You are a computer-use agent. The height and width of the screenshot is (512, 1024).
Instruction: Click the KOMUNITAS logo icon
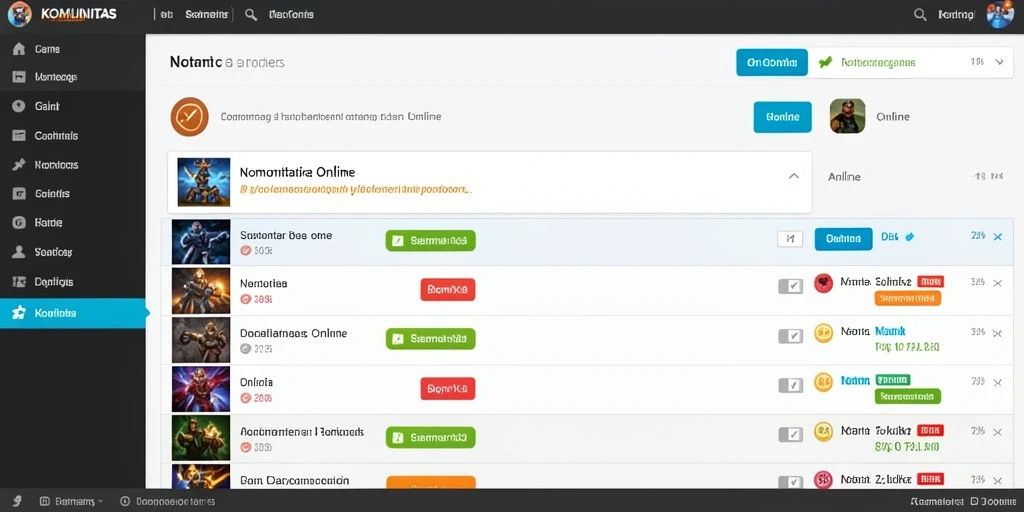(20, 14)
